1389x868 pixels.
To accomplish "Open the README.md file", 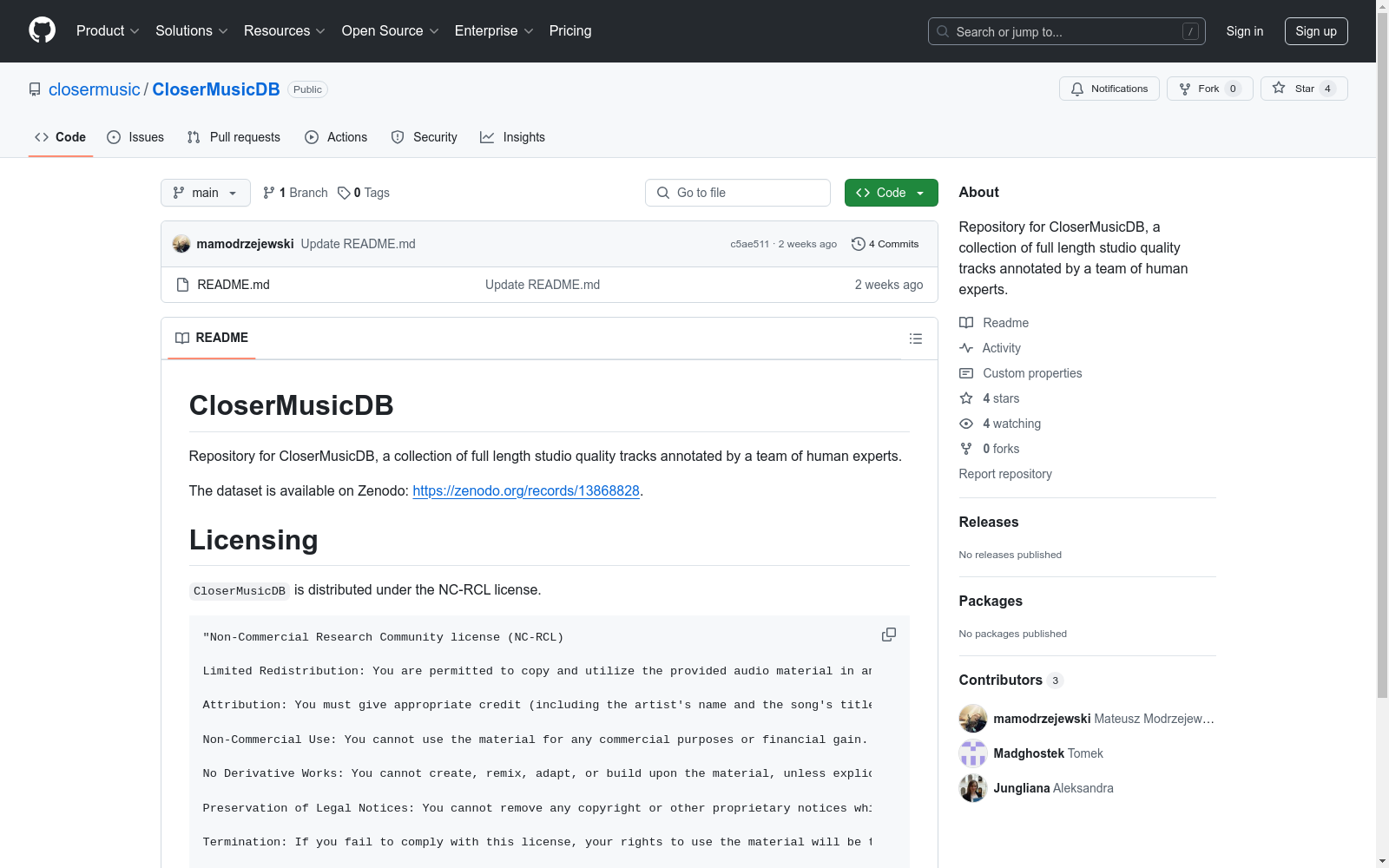I will point(234,285).
